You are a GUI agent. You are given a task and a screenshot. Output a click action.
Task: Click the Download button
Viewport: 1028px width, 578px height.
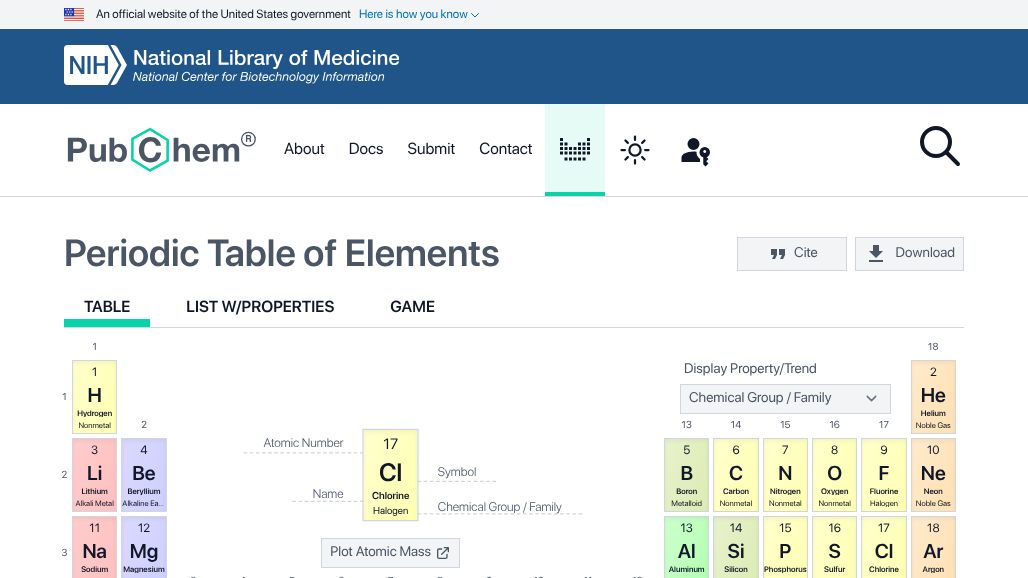tap(909, 254)
